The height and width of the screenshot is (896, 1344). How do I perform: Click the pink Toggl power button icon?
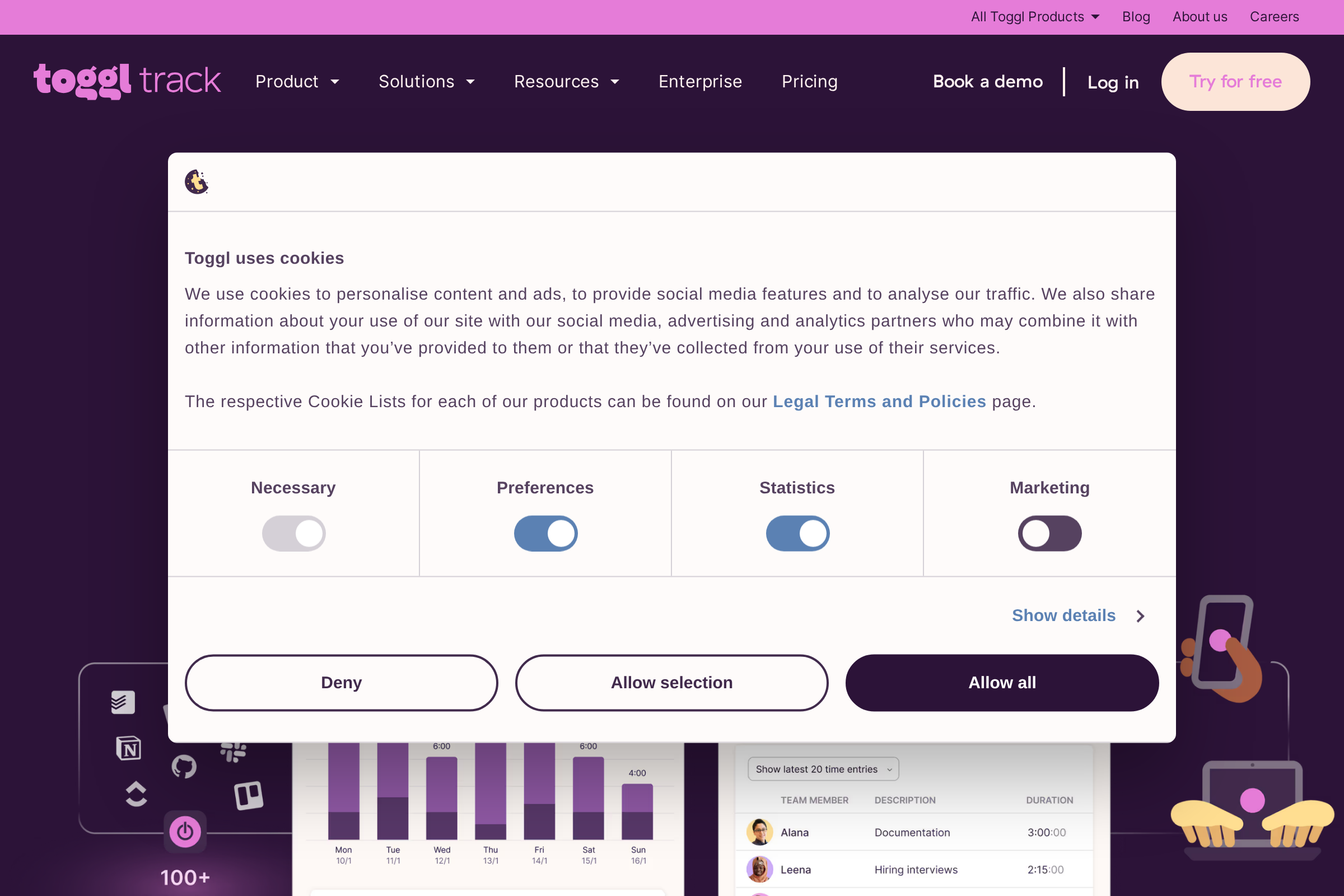click(x=185, y=832)
